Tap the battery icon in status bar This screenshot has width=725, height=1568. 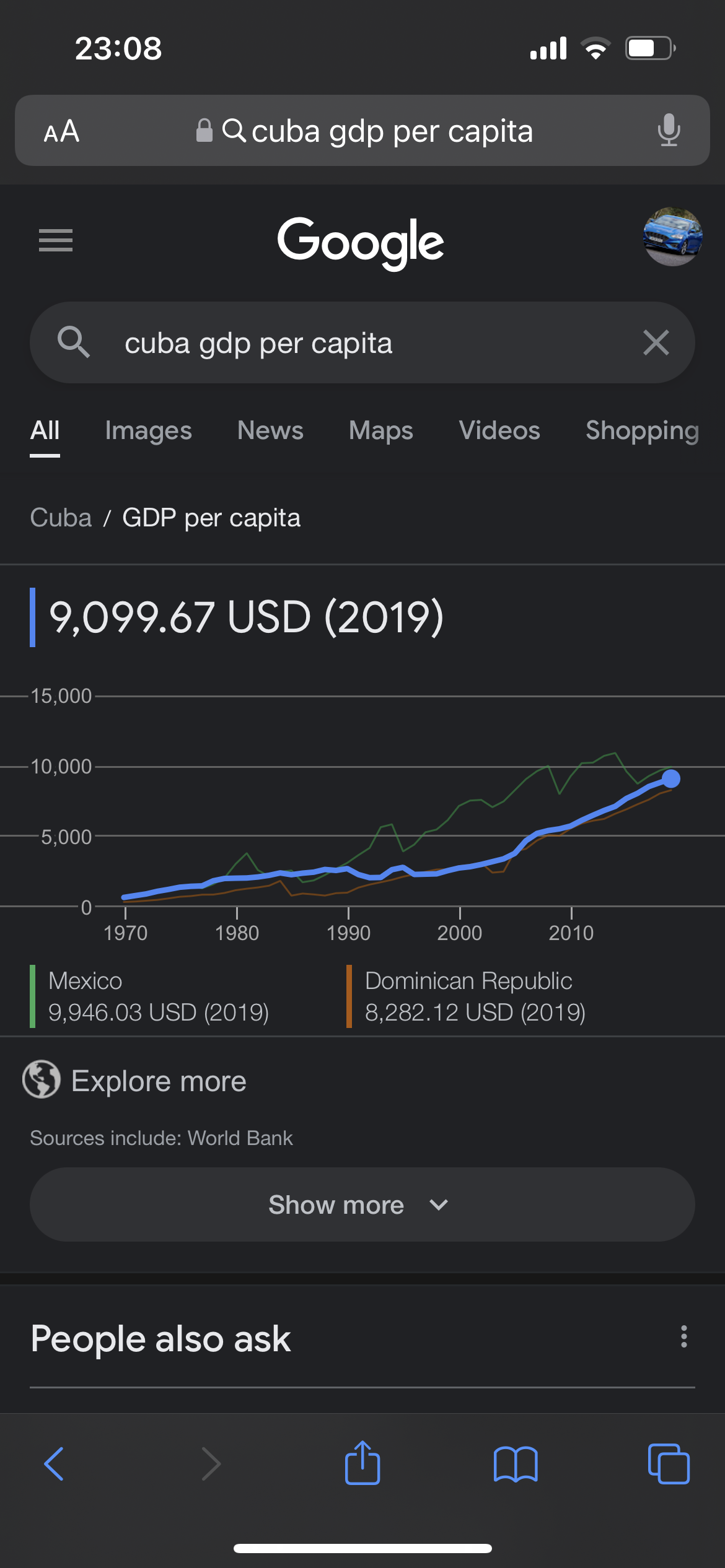650,48
